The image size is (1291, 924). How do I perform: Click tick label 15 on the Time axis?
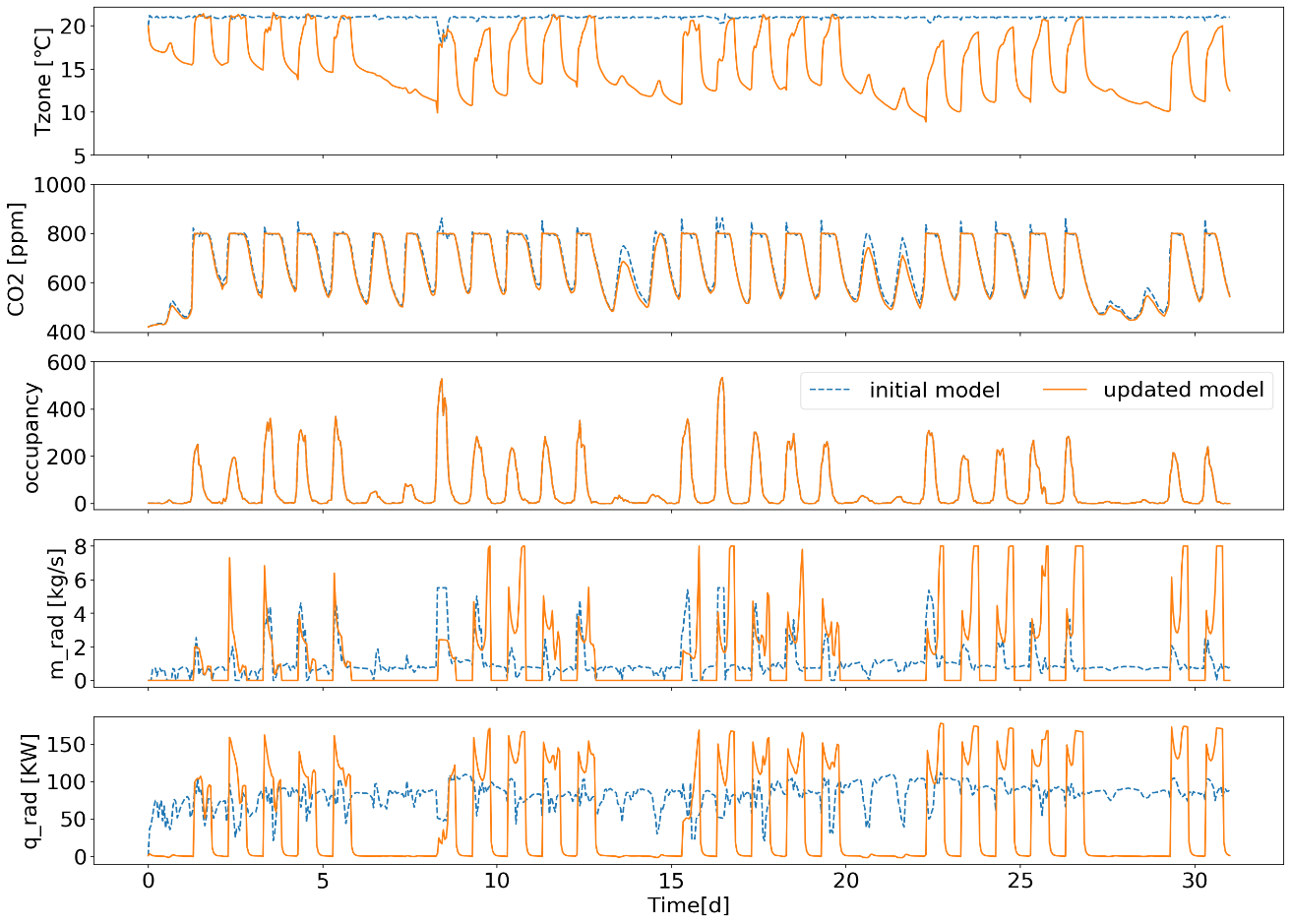pos(671,881)
